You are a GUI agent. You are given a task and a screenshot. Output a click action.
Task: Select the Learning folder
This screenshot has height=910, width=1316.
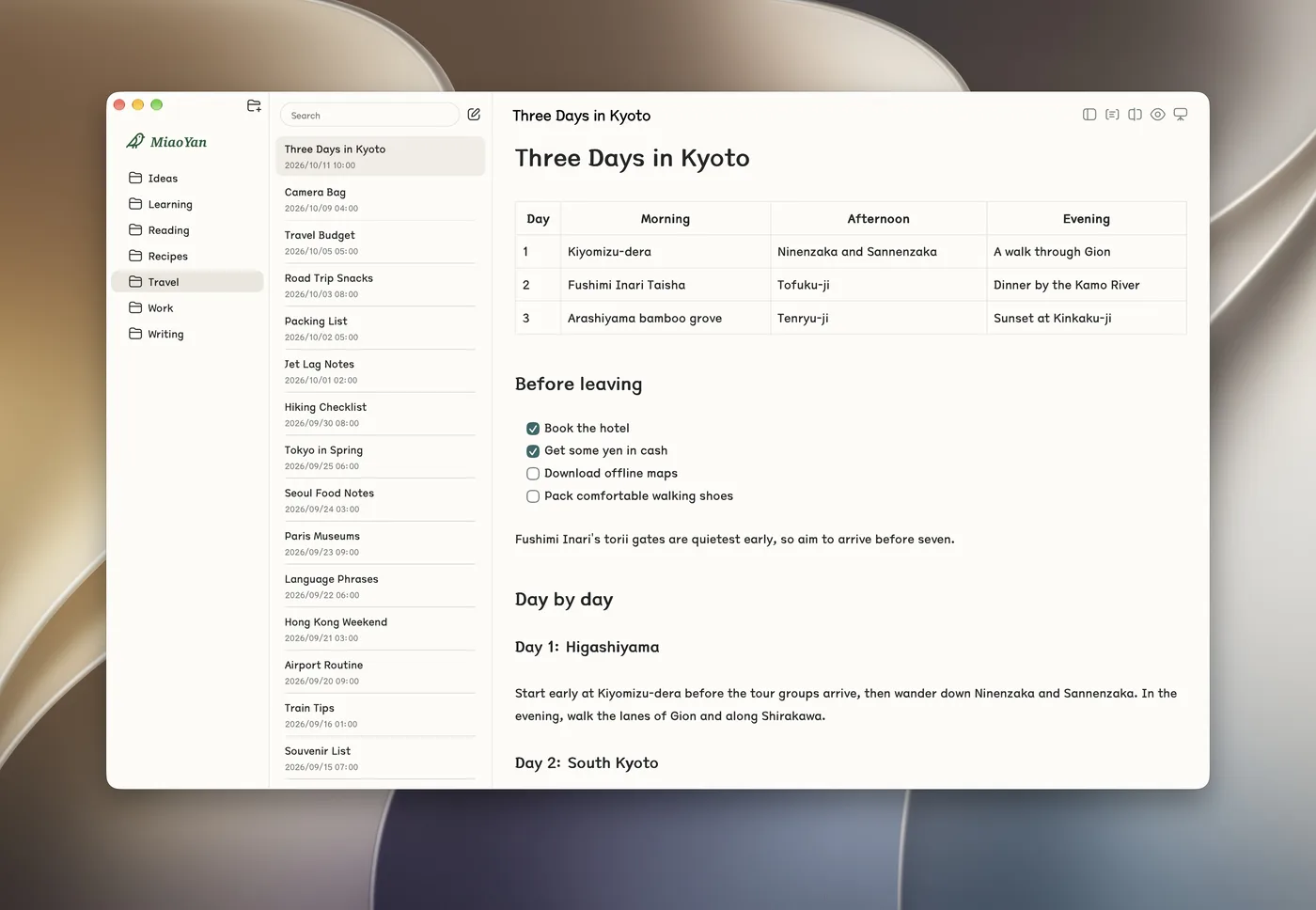coord(187,204)
